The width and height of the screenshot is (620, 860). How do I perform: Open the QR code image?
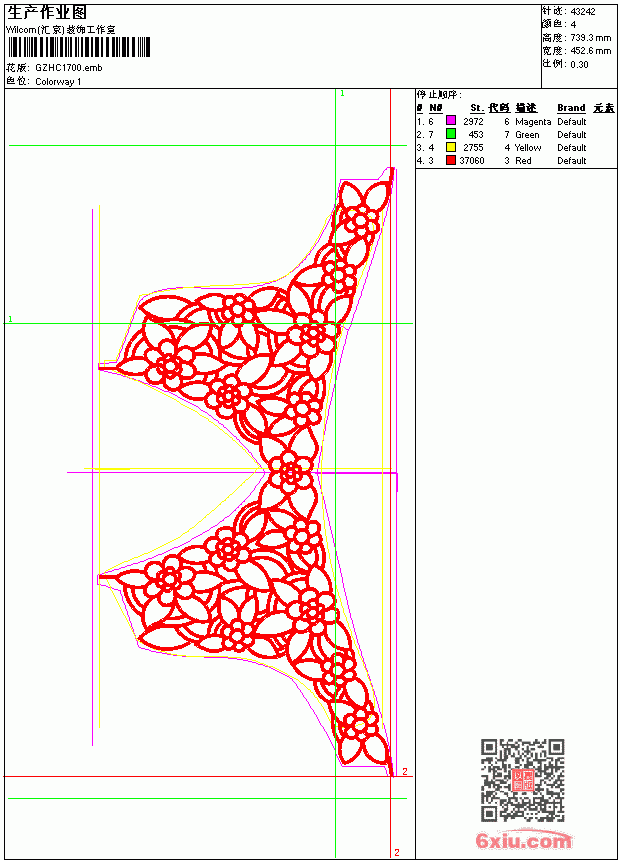tap(523, 780)
